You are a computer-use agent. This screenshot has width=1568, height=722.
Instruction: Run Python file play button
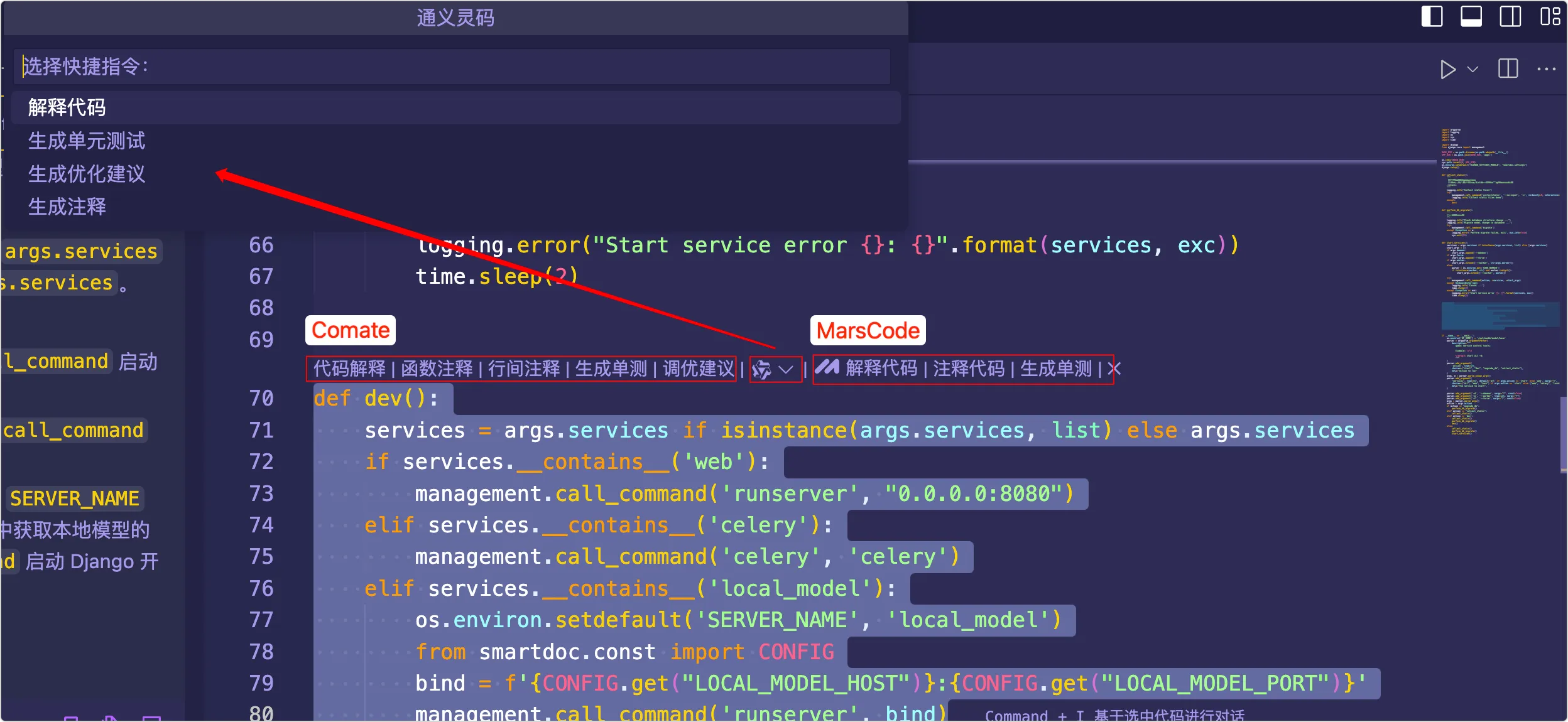pyautogui.click(x=1447, y=69)
